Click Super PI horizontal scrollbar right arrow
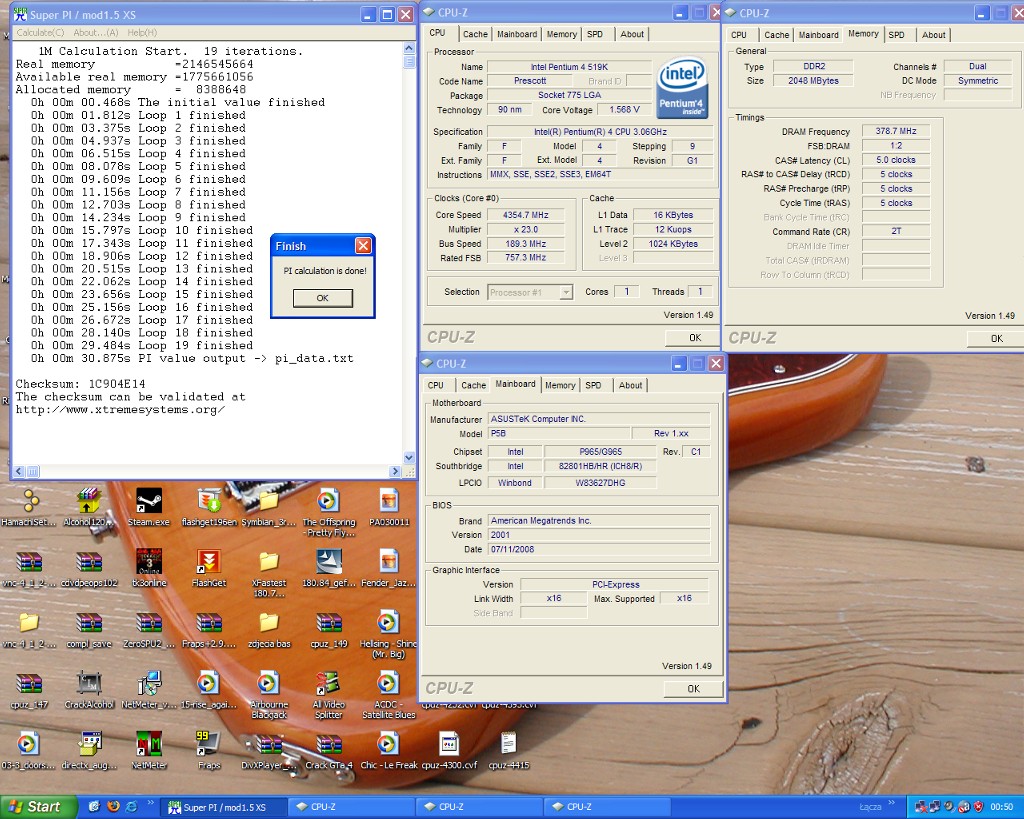Screen dimensions: 1024x819 [394, 471]
